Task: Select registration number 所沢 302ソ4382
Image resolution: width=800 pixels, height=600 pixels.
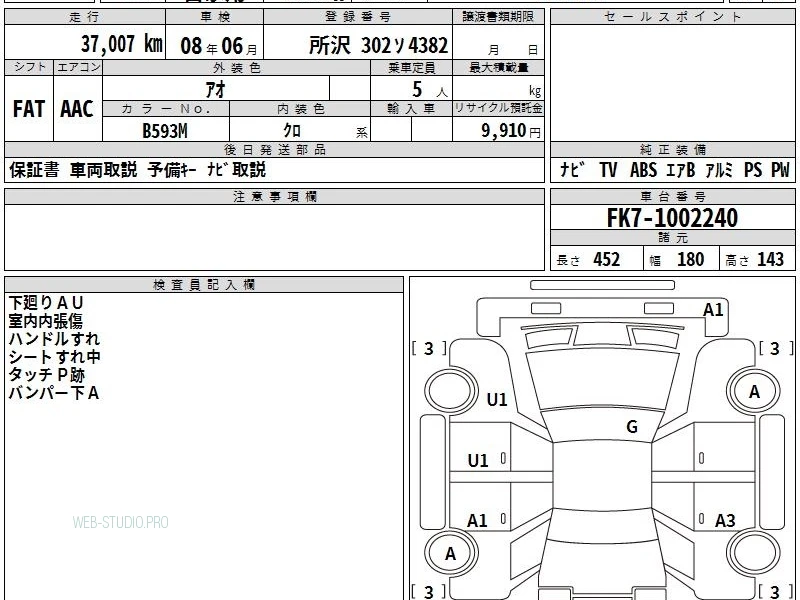Action: (x=379, y=45)
